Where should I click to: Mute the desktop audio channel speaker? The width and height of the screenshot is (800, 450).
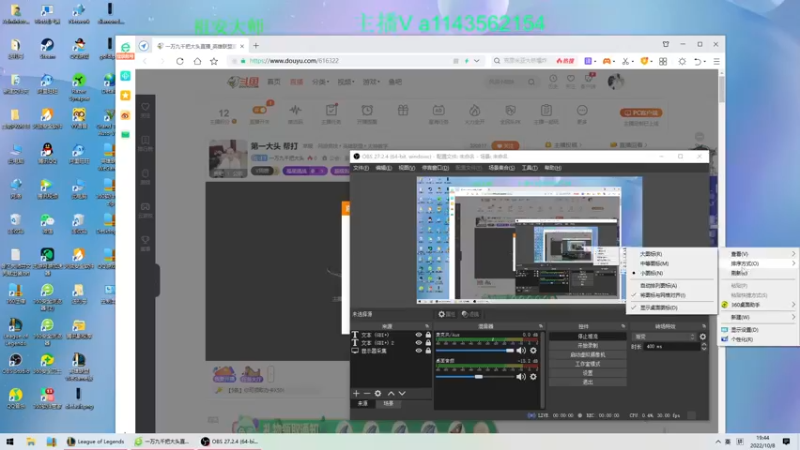(x=521, y=377)
